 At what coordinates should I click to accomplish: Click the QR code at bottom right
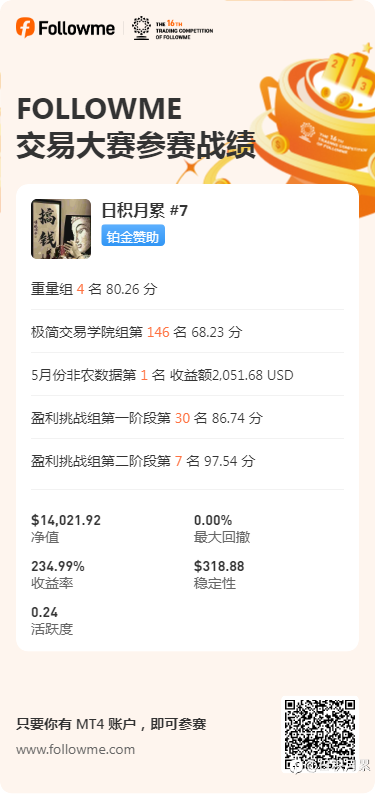click(319, 734)
